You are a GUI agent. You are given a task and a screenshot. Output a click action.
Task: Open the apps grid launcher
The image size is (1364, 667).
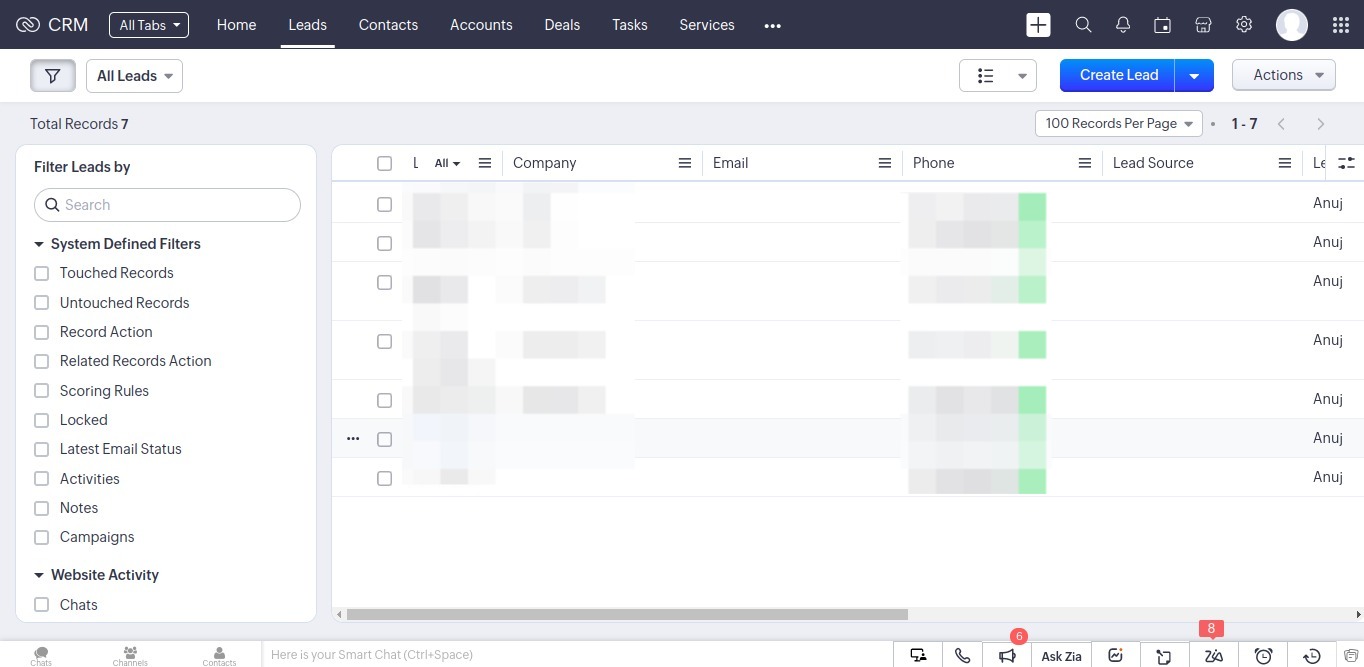(1341, 25)
